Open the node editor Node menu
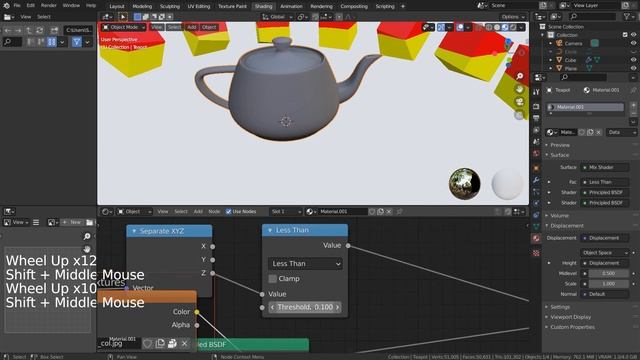The image size is (640, 360). 214,211
